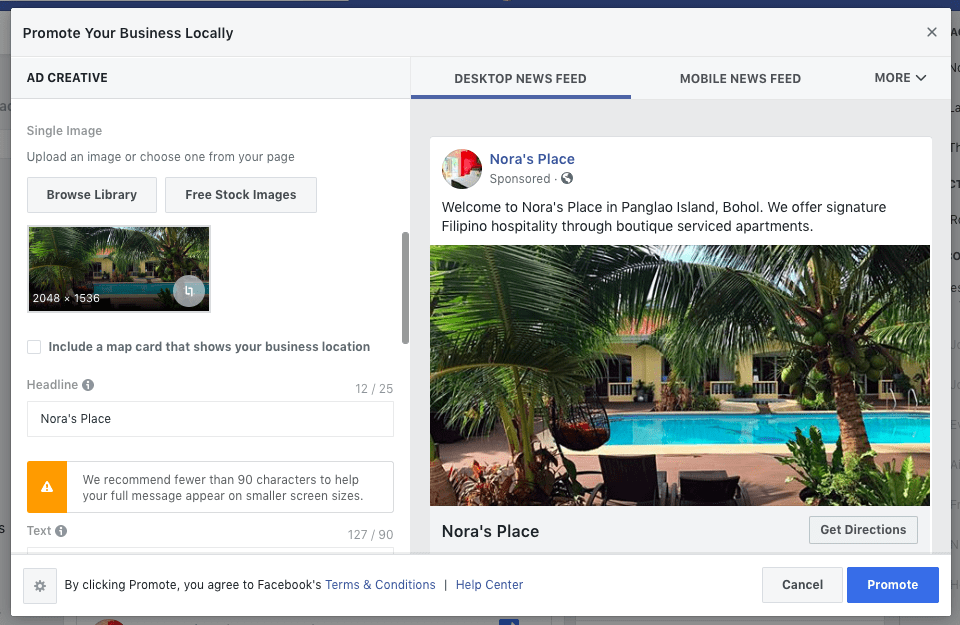Click the settings gear icon in footer
Viewport: 960px width, 625px height.
coord(40,586)
